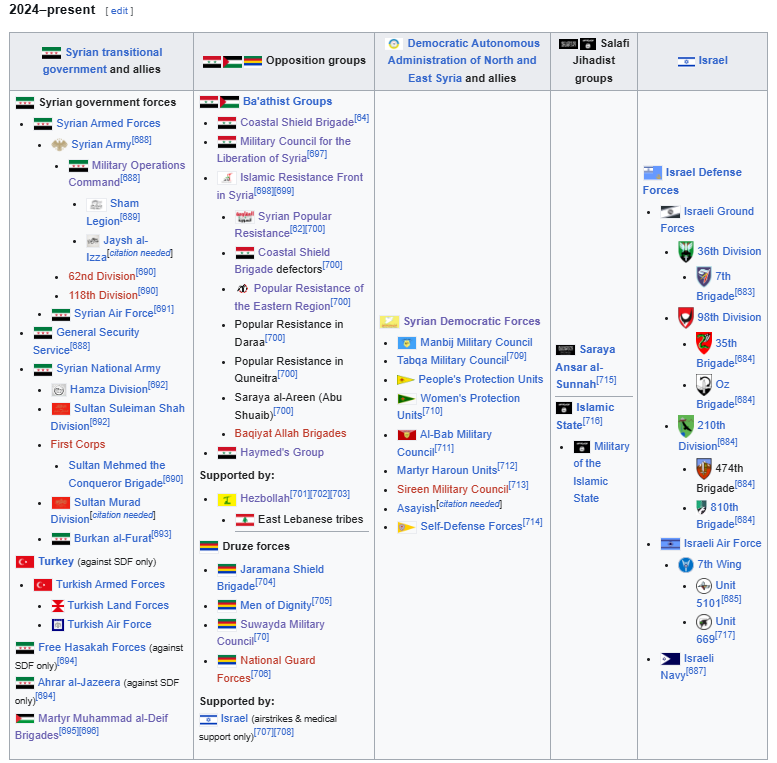Open Democratic Autonomous Administration of North and East Syria
This screenshot has width=777, height=763.
tap(463, 61)
